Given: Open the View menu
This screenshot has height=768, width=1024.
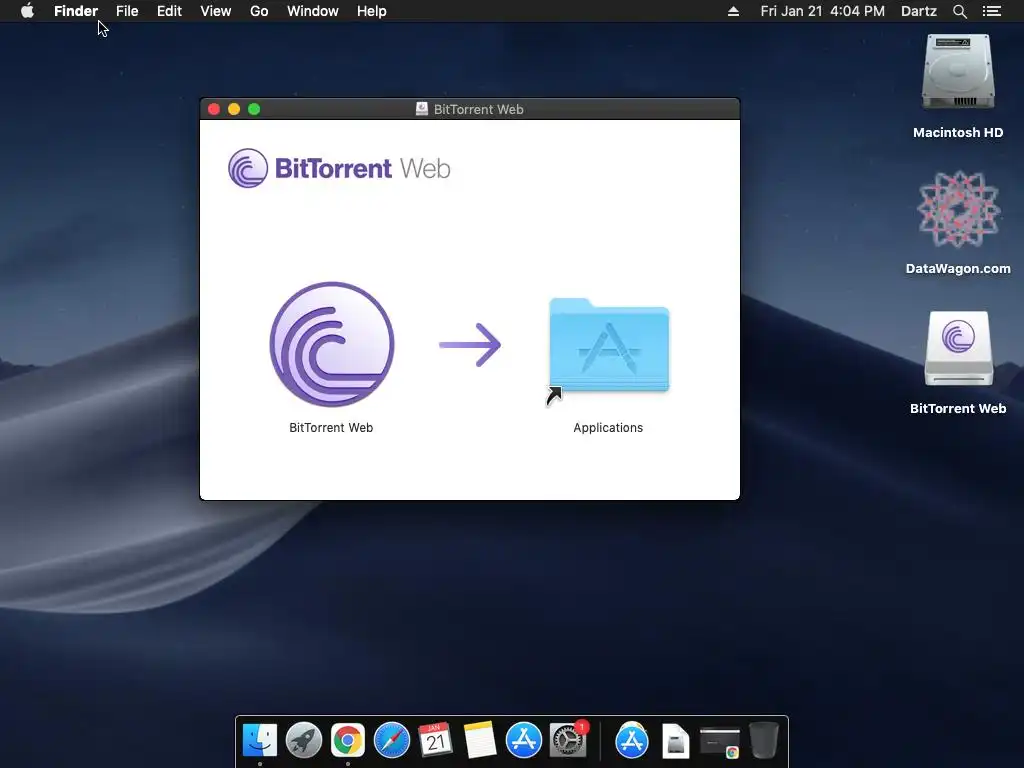Looking at the screenshot, I should [x=216, y=11].
